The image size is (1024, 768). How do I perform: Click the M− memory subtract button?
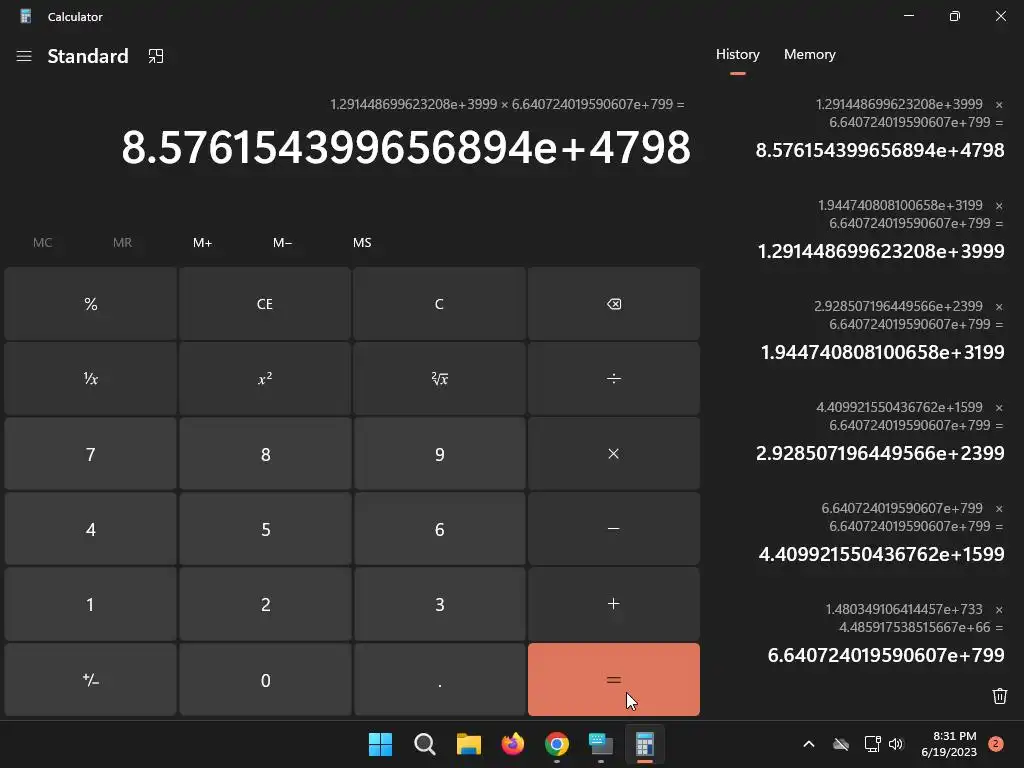pyautogui.click(x=282, y=242)
